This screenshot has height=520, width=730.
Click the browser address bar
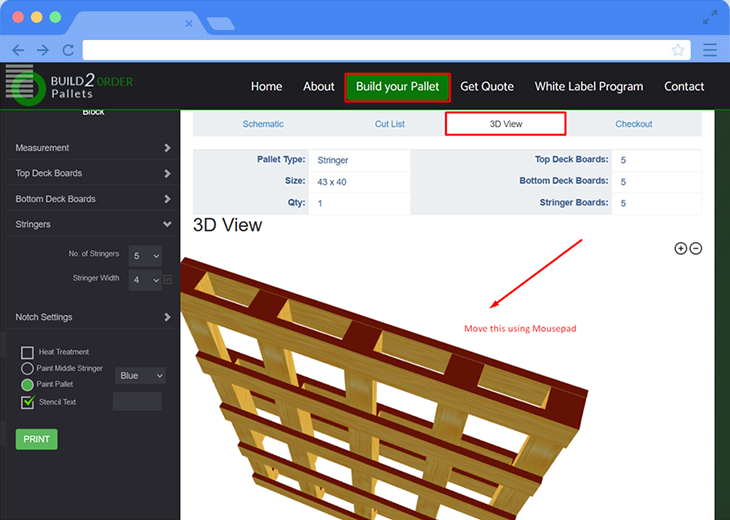[x=386, y=50]
